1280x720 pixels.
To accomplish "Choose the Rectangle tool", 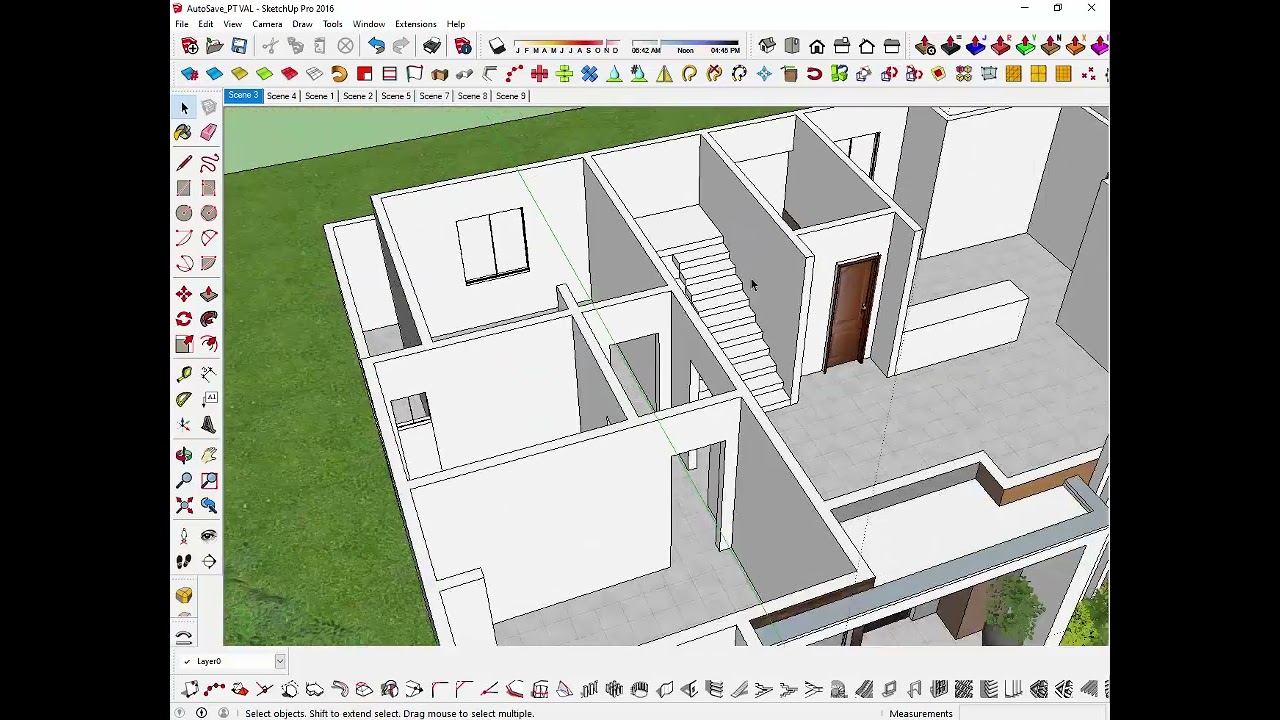I will tap(184, 188).
